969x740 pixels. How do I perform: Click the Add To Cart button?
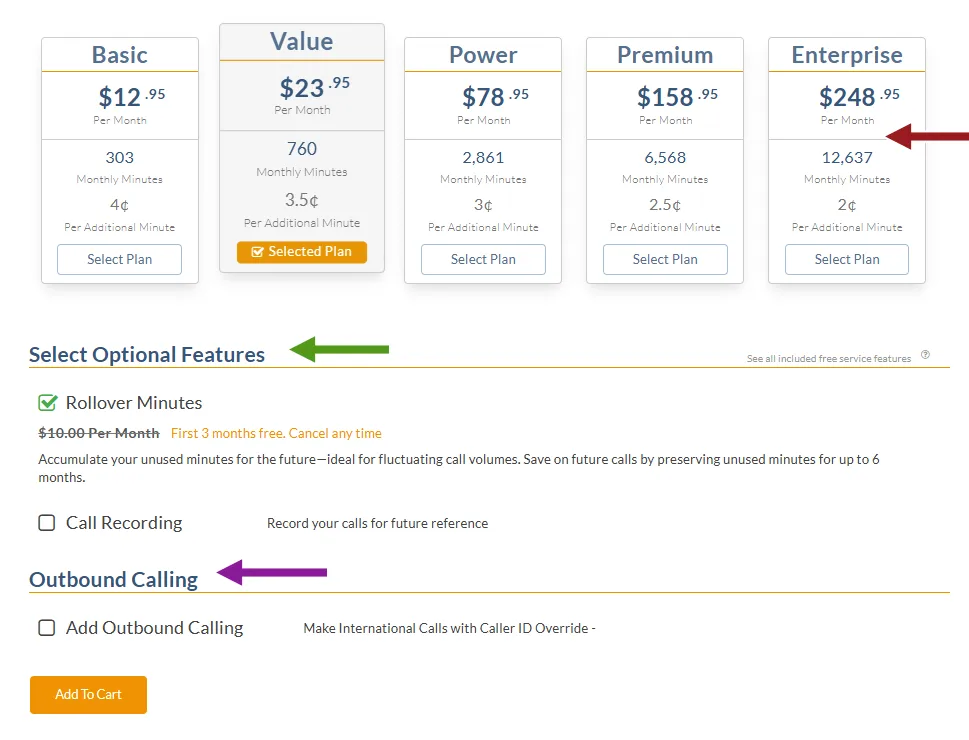coord(88,695)
